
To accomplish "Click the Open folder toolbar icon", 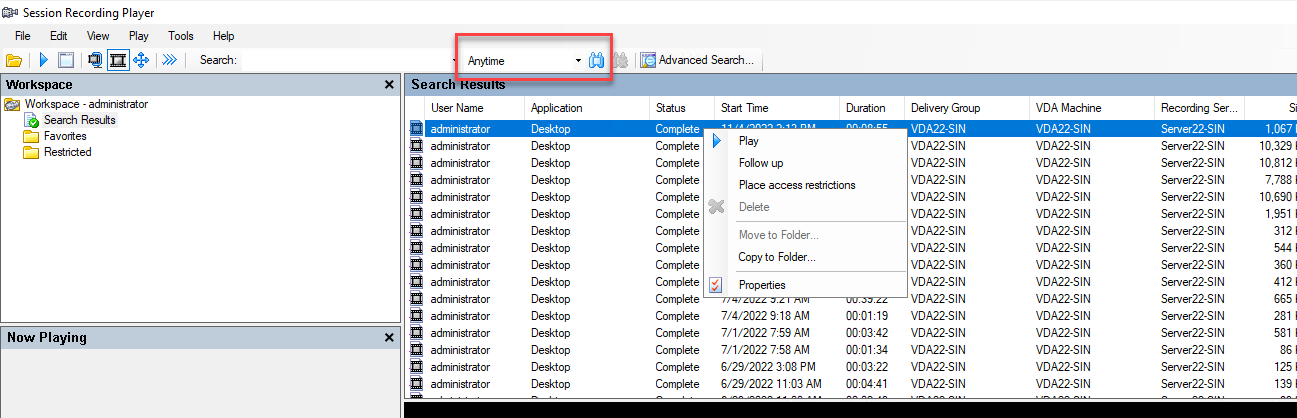I will tap(14, 60).
